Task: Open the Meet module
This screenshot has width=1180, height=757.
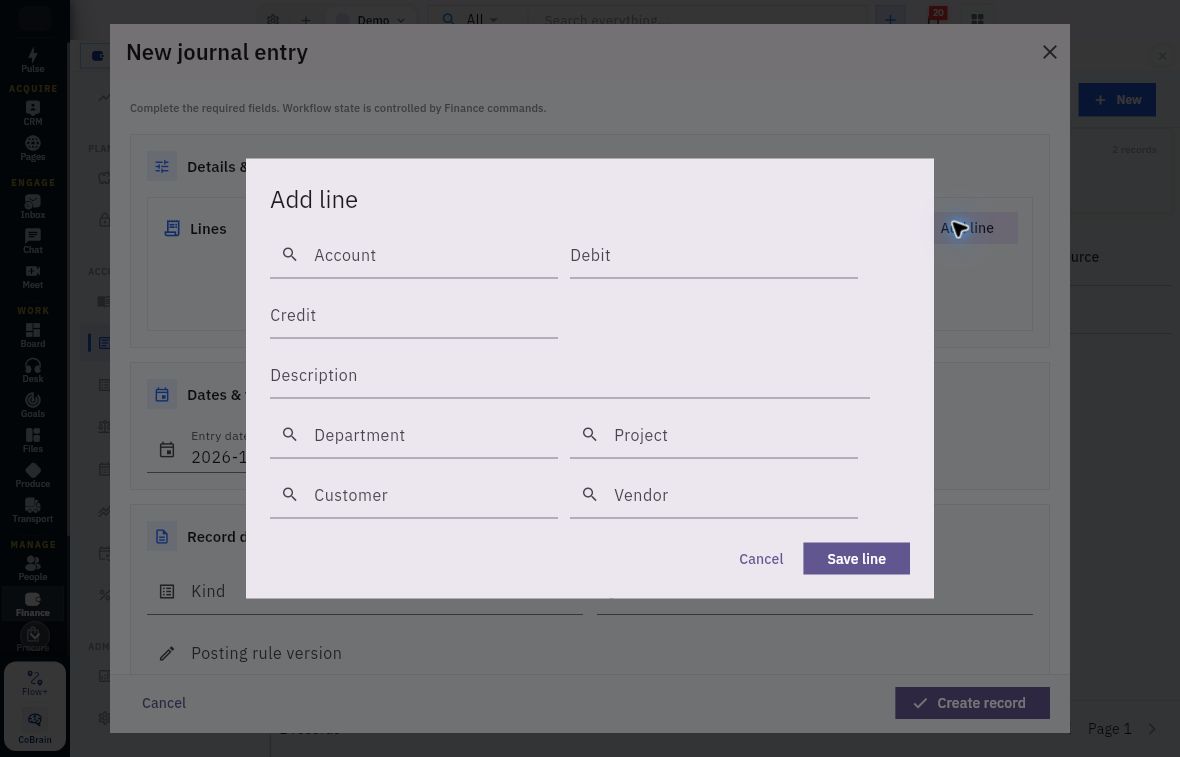Action: click(x=32, y=276)
